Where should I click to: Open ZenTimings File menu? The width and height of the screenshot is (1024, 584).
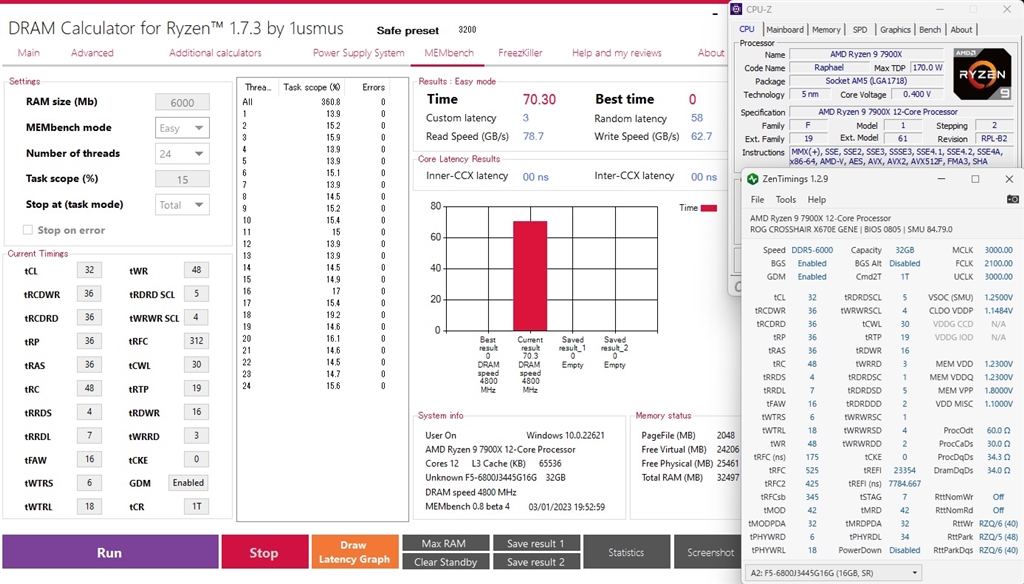758,199
